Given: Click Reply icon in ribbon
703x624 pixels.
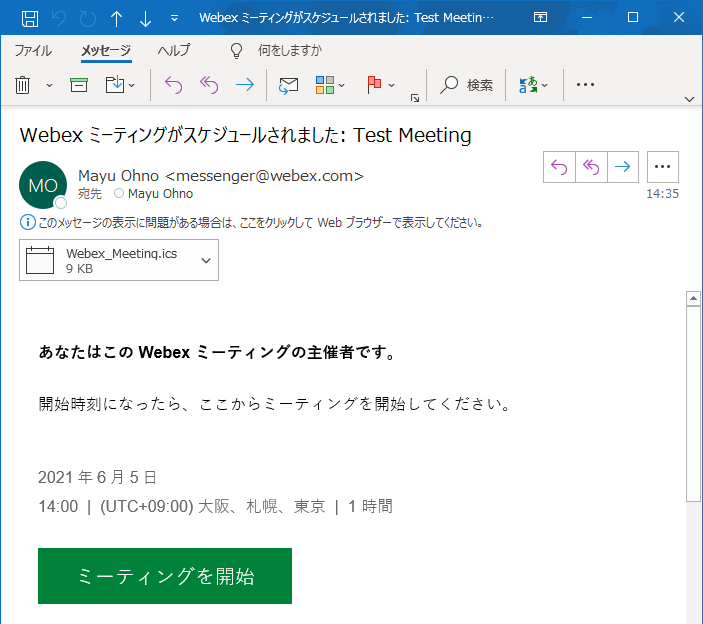Looking at the screenshot, I should pyautogui.click(x=174, y=85).
